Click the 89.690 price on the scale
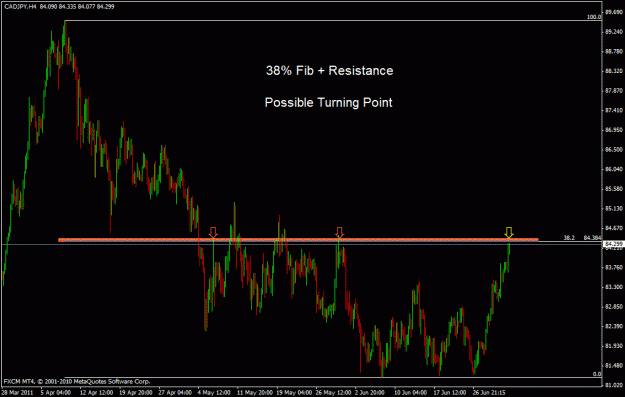The width and height of the screenshot is (625, 397). tap(614, 12)
